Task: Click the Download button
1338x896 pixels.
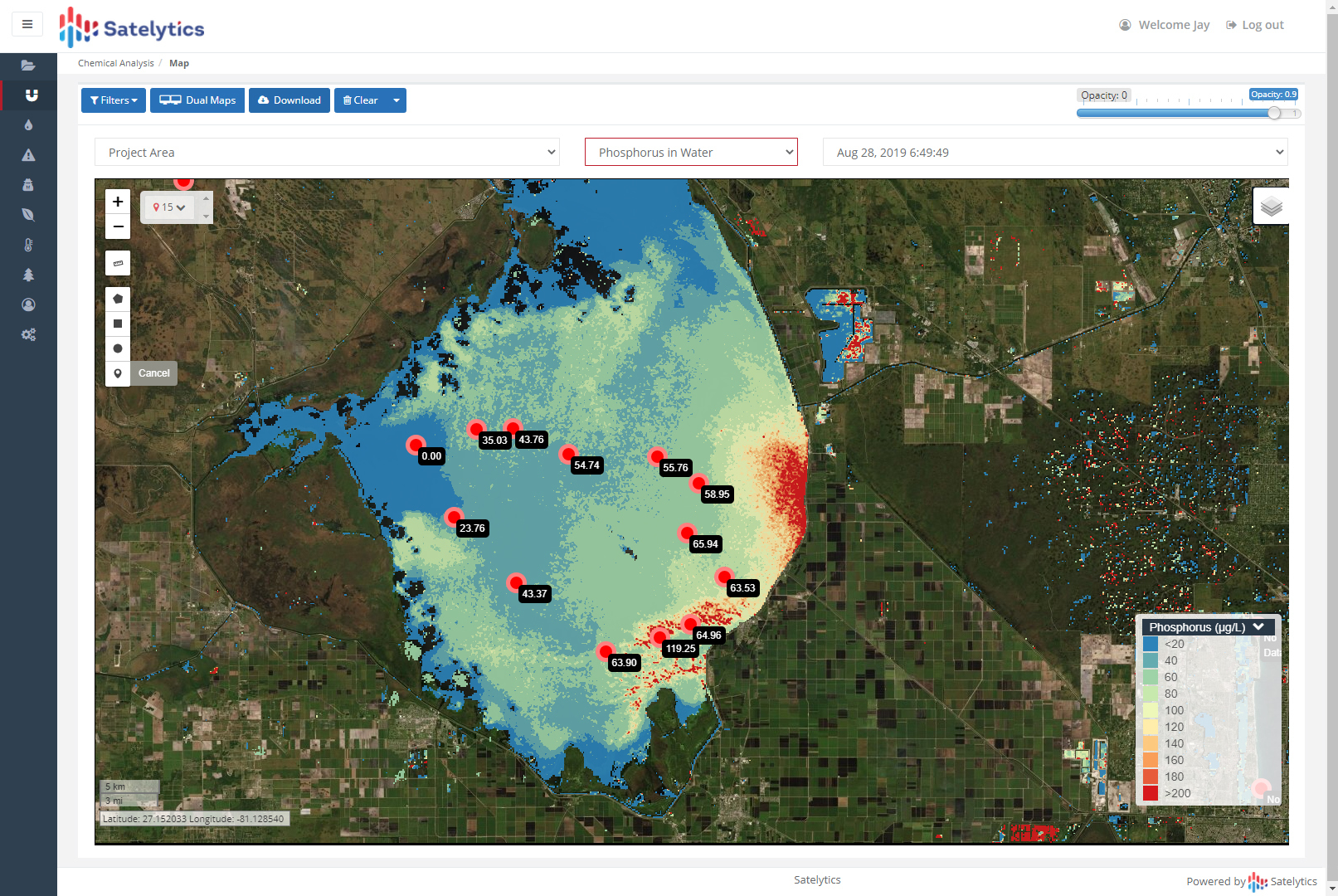Action: [289, 100]
